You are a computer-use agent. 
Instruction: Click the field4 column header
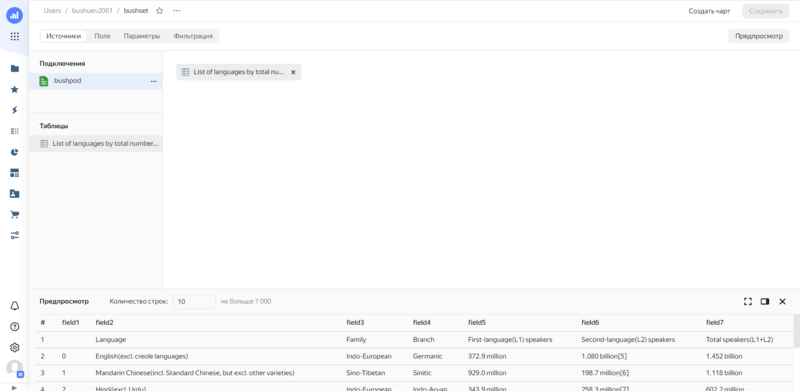tap(422, 323)
